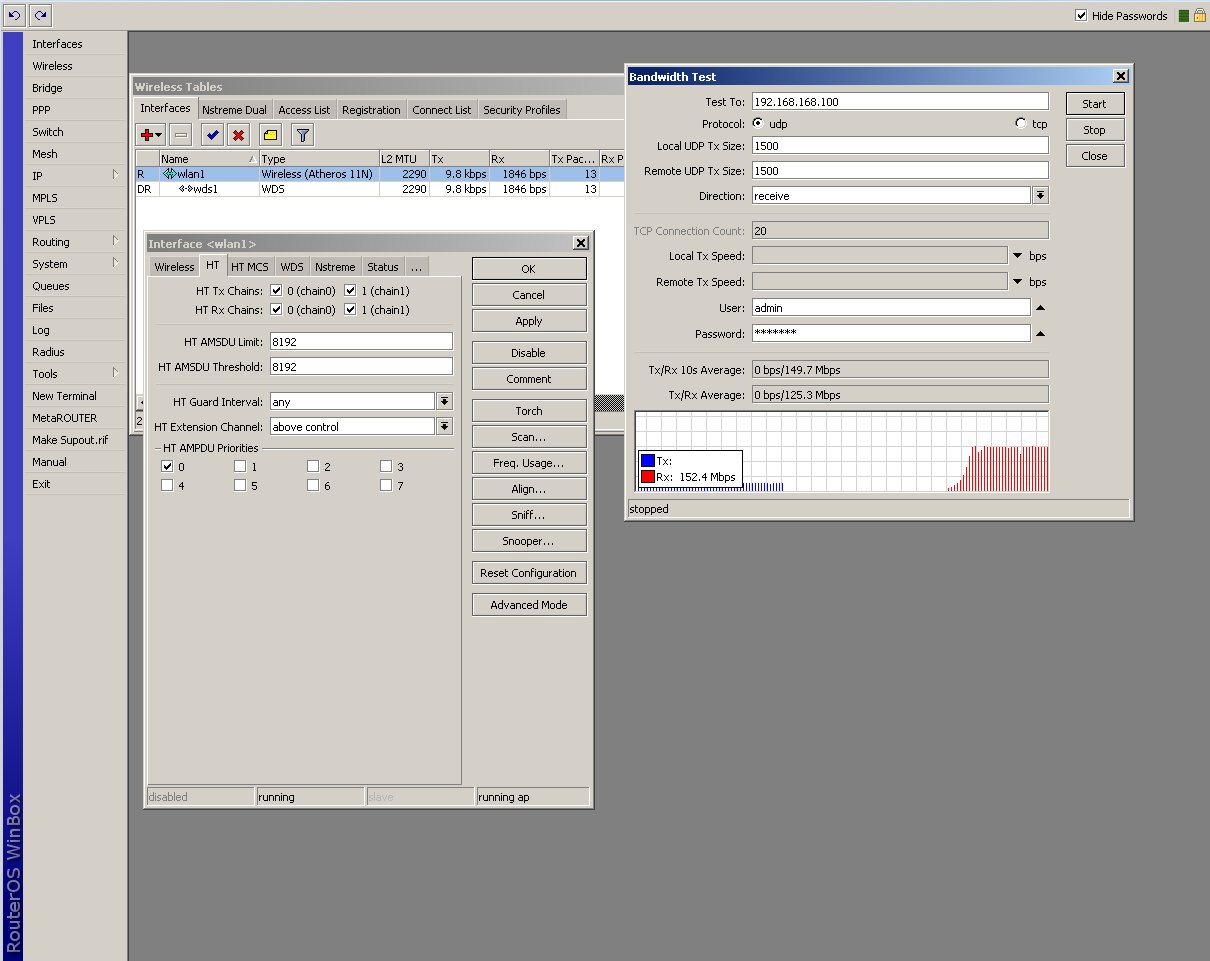The height and width of the screenshot is (961, 1210).
Task: Uncheck HT Tx Chains 1 (chain1)
Action: pos(350,291)
